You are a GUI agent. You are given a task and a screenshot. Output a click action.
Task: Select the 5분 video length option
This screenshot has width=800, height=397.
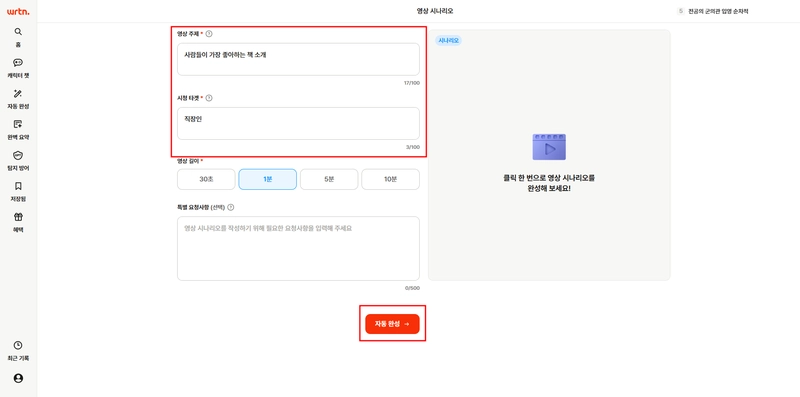click(x=329, y=179)
